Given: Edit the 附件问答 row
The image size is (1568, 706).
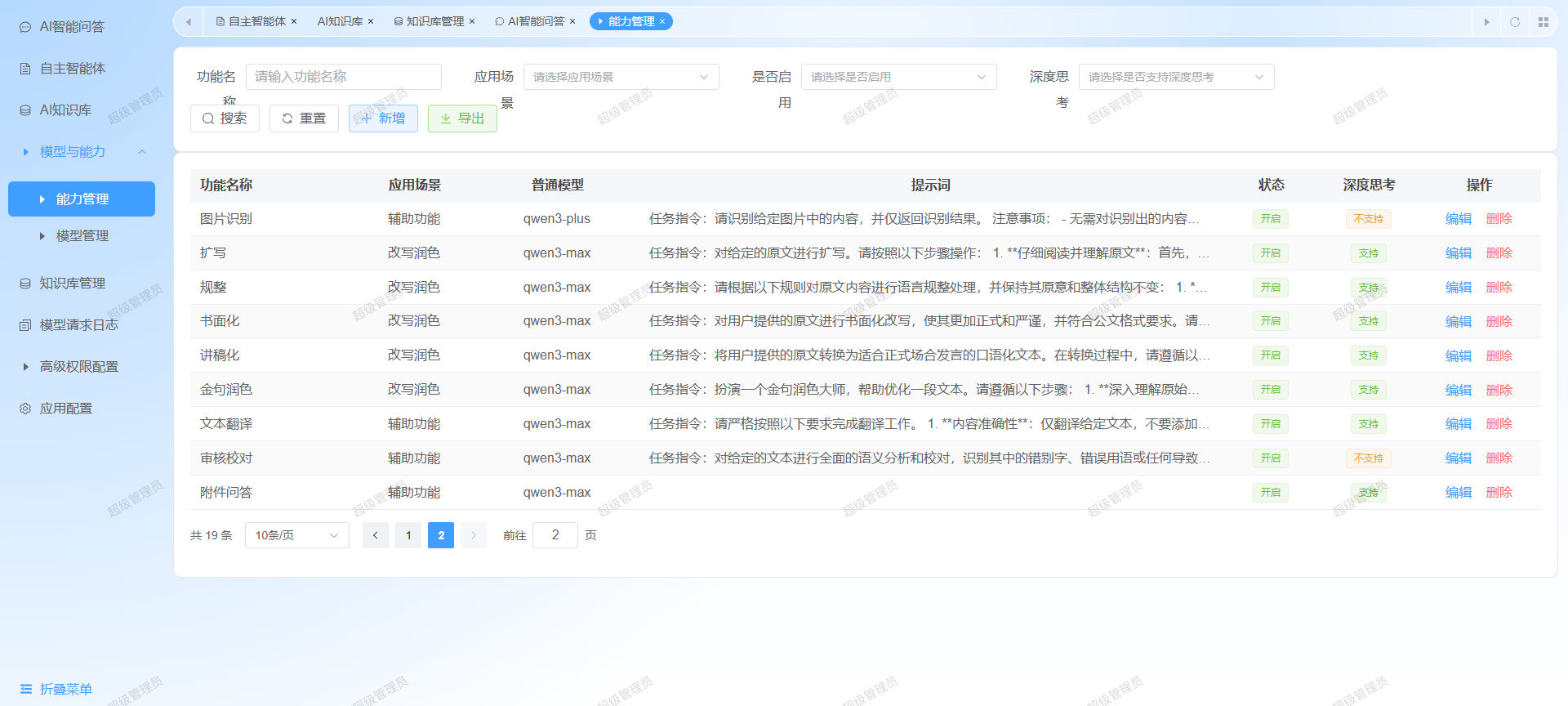Looking at the screenshot, I should point(1459,493).
